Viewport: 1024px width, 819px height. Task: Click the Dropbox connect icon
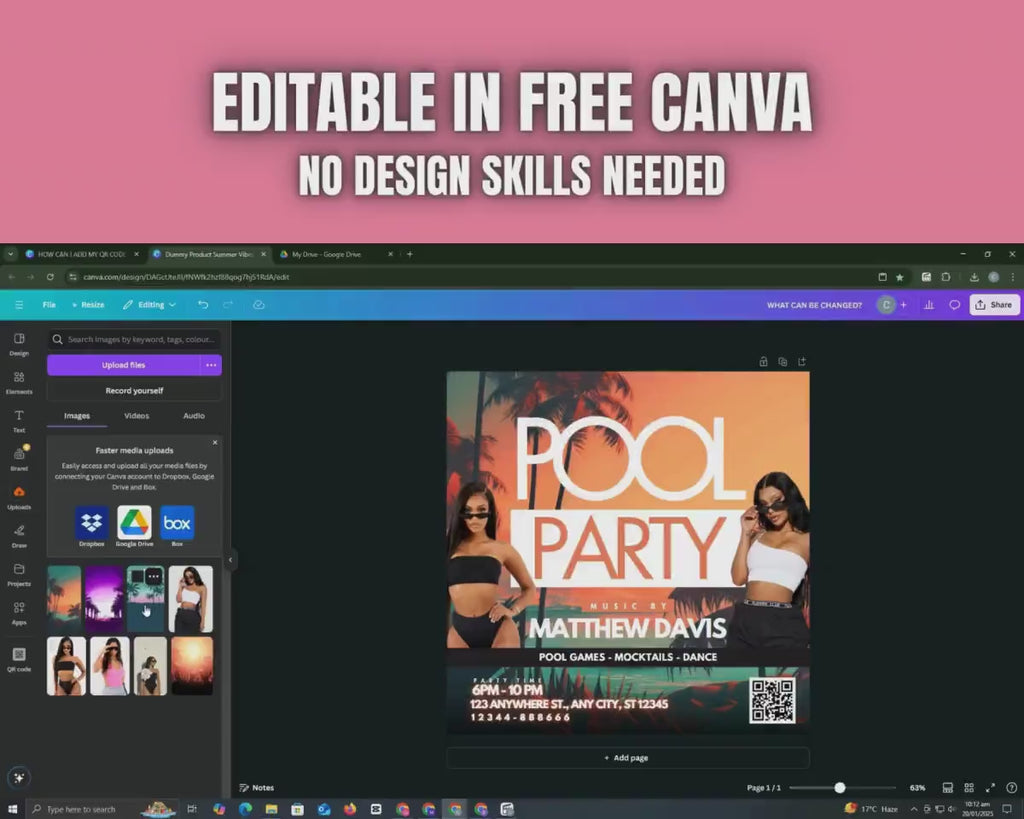pyautogui.click(x=91, y=522)
